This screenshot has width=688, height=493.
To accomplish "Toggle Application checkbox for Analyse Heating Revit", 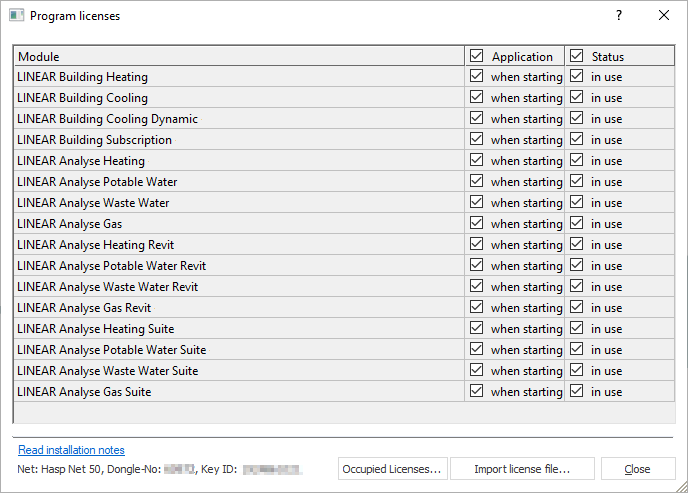I will [477, 244].
